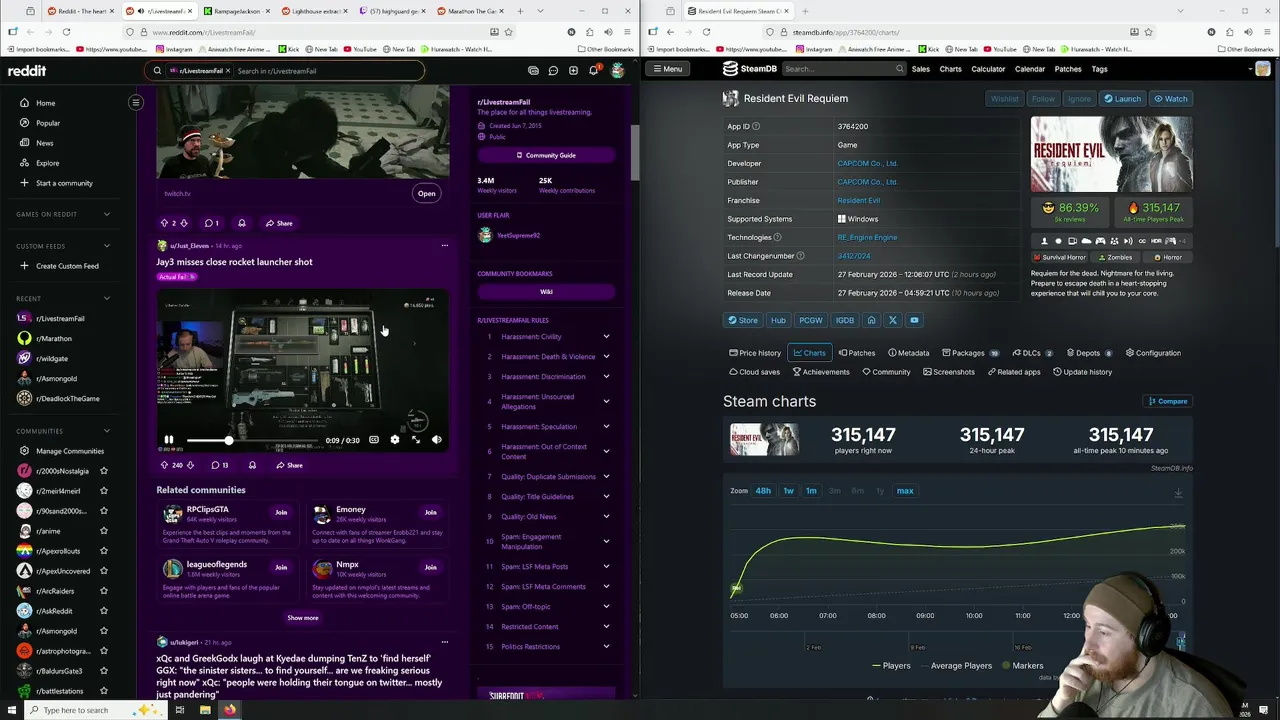Open Reddit chat icon in header

pyautogui.click(x=553, y=71)
